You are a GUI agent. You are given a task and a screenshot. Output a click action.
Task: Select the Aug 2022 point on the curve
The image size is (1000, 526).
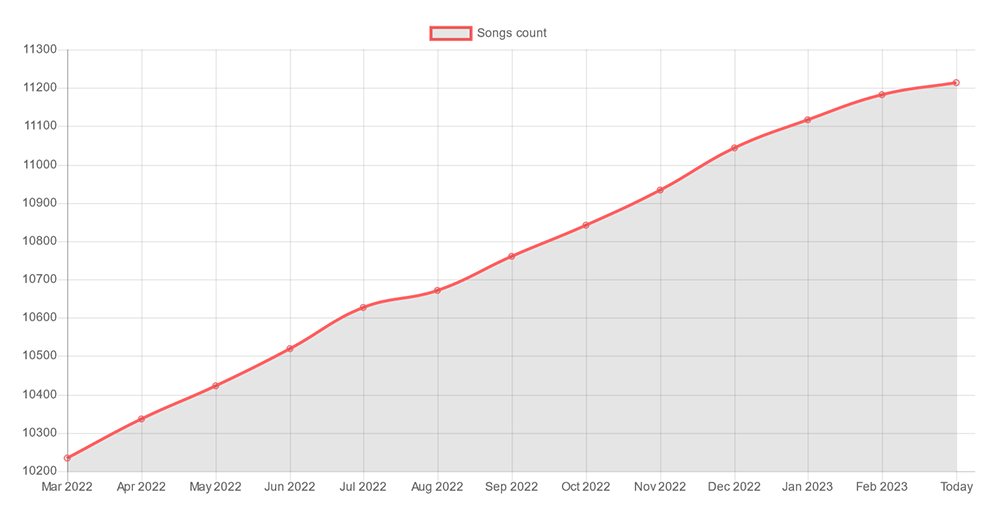coord(438,291)
